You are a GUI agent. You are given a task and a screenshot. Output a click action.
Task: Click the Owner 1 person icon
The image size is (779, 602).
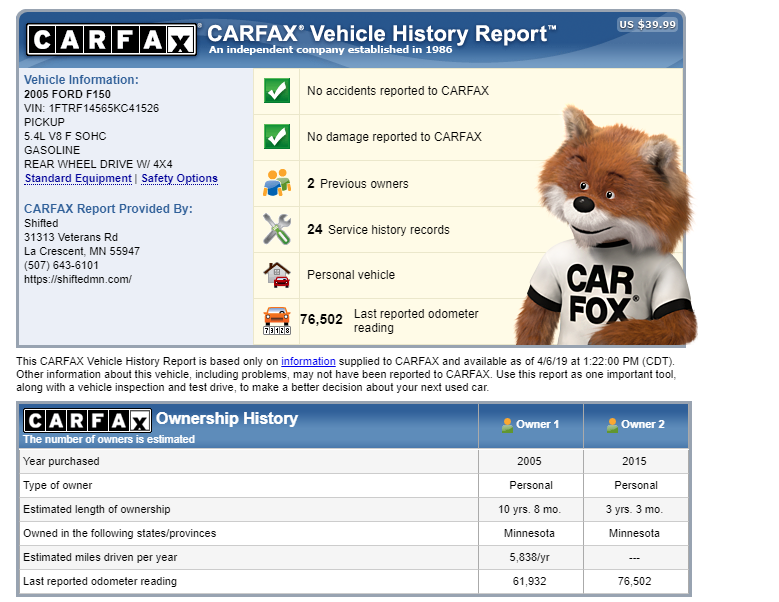click(507, 425)
